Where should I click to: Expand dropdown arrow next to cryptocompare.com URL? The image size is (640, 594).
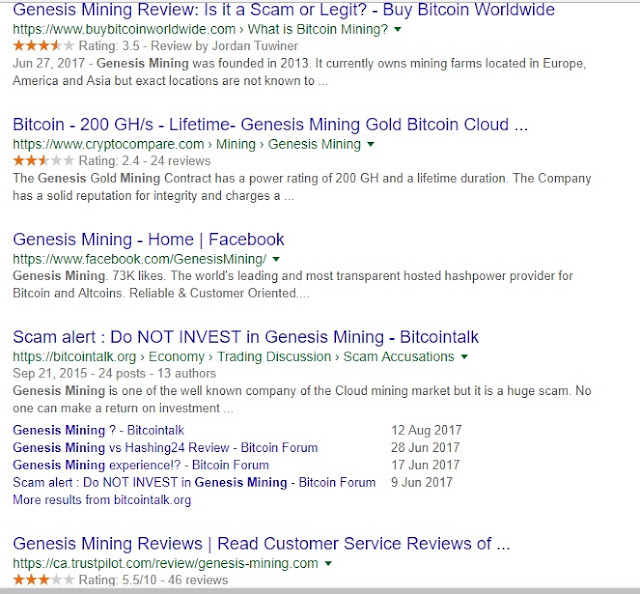tap(371, 144)
